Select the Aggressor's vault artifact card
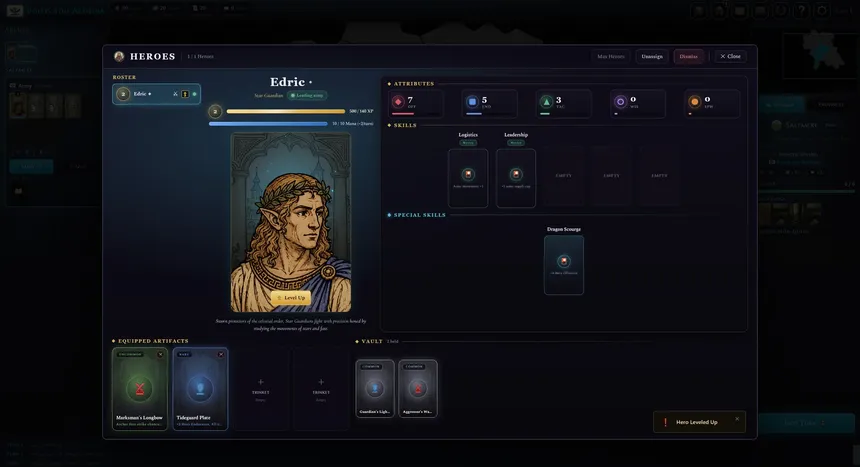Viewport: 860px width, 467px height. pos(417,389)
